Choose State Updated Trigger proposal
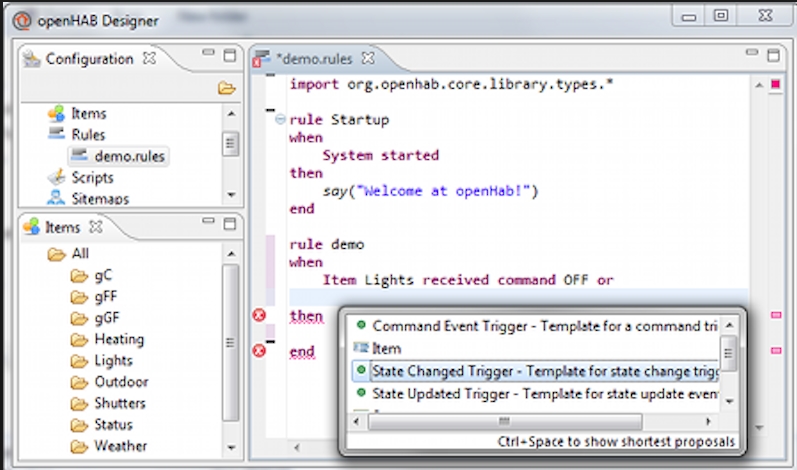797x470 pixels. pos(535,393)
